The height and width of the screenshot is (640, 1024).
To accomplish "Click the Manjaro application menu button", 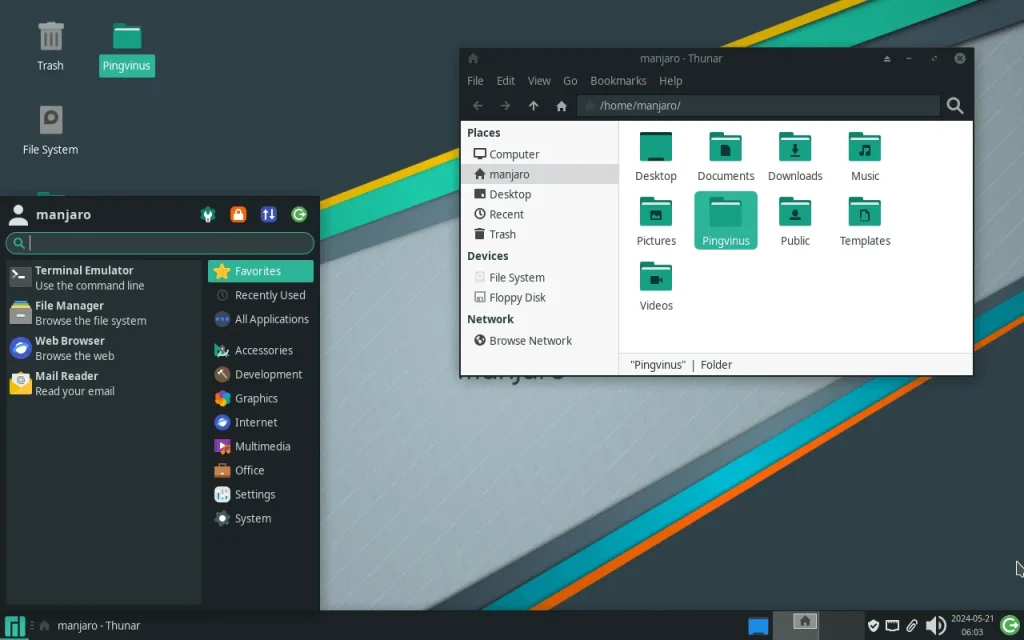I will [x=14, y=626].
